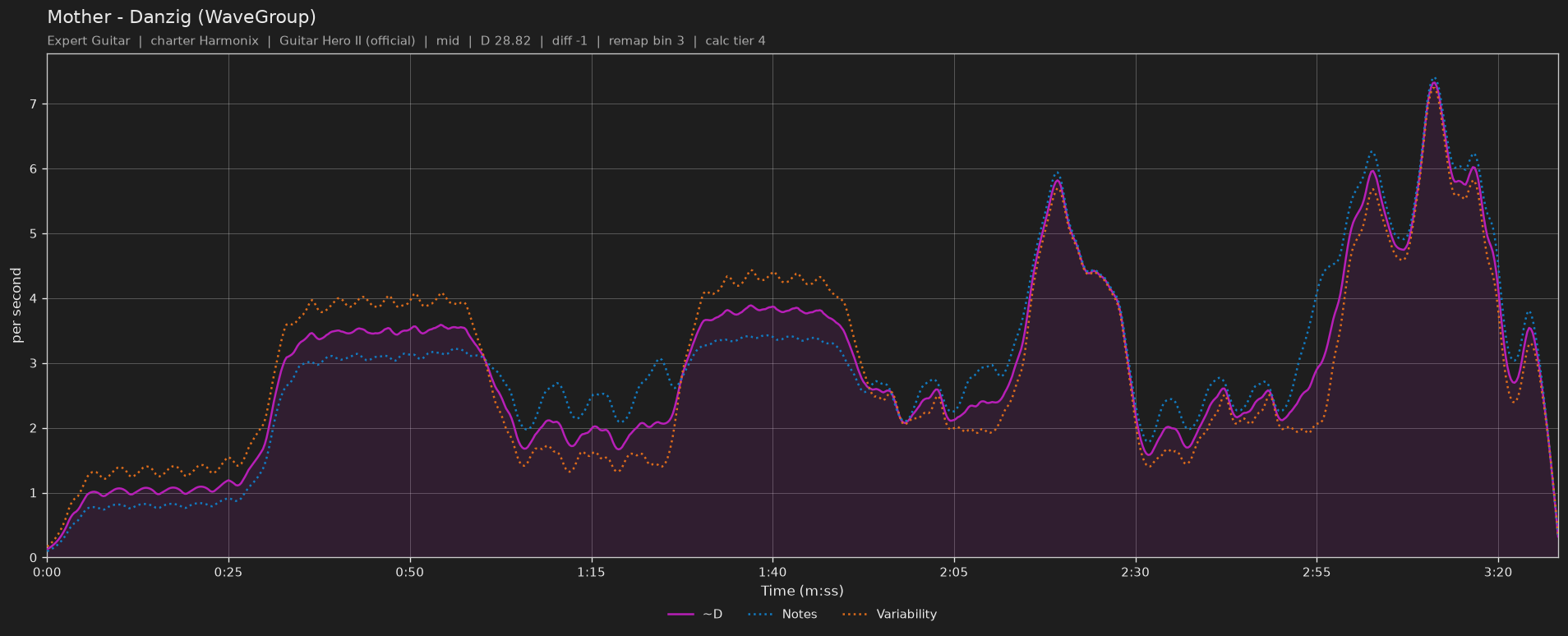This screenshot has height=636, width=1568.
Task: Click the y-axis tick label '4'
Action: pyautogui.click(x=35, y=299)
